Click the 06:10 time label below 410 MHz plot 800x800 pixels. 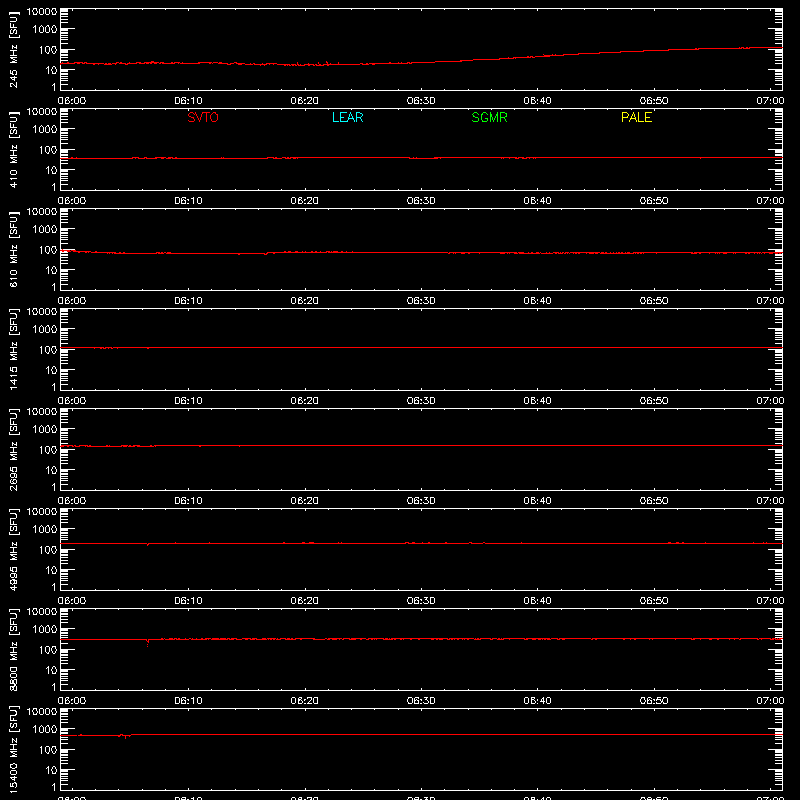[188, 201]
